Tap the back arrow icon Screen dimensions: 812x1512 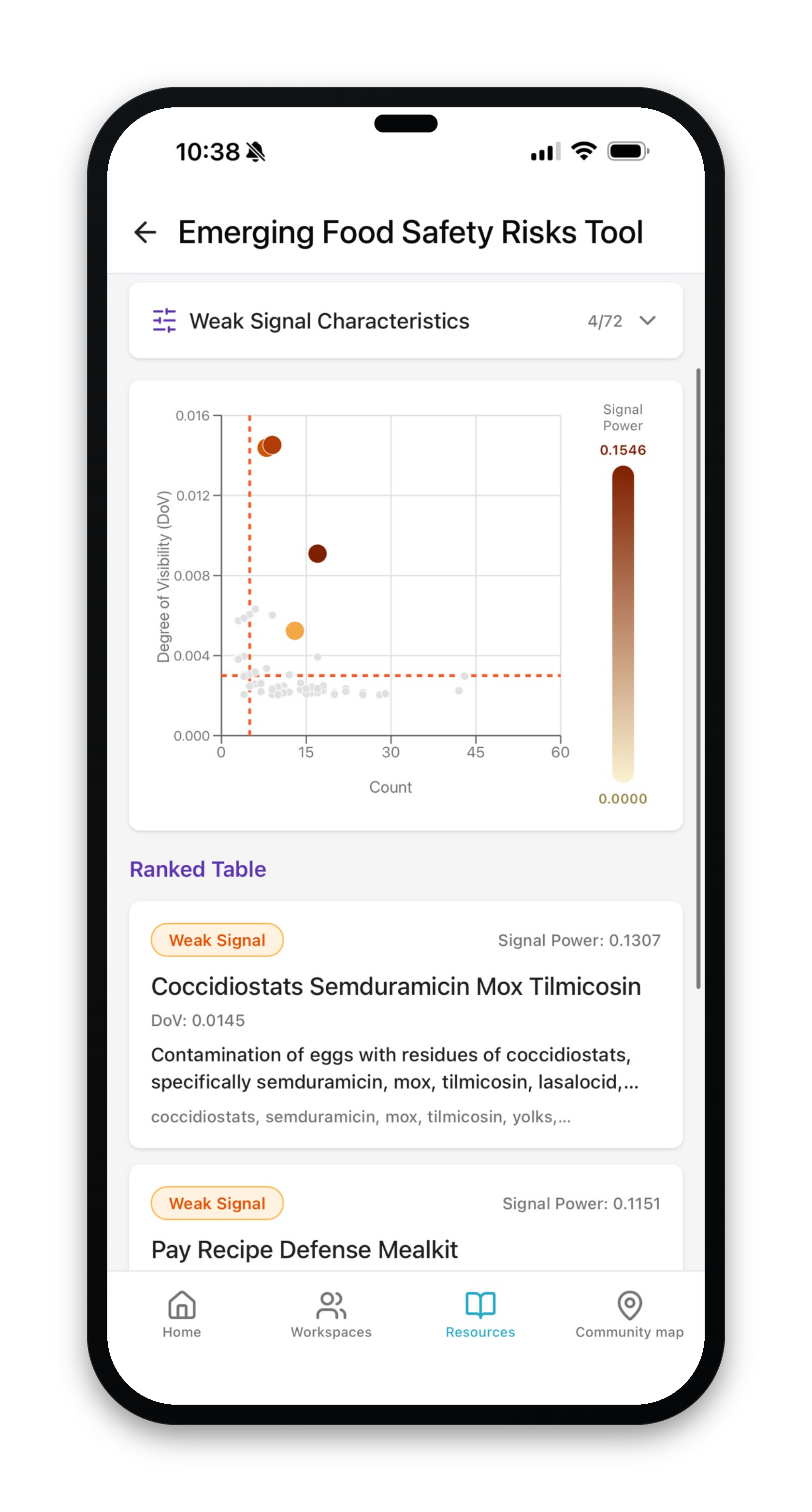click(x=145, y=233)
